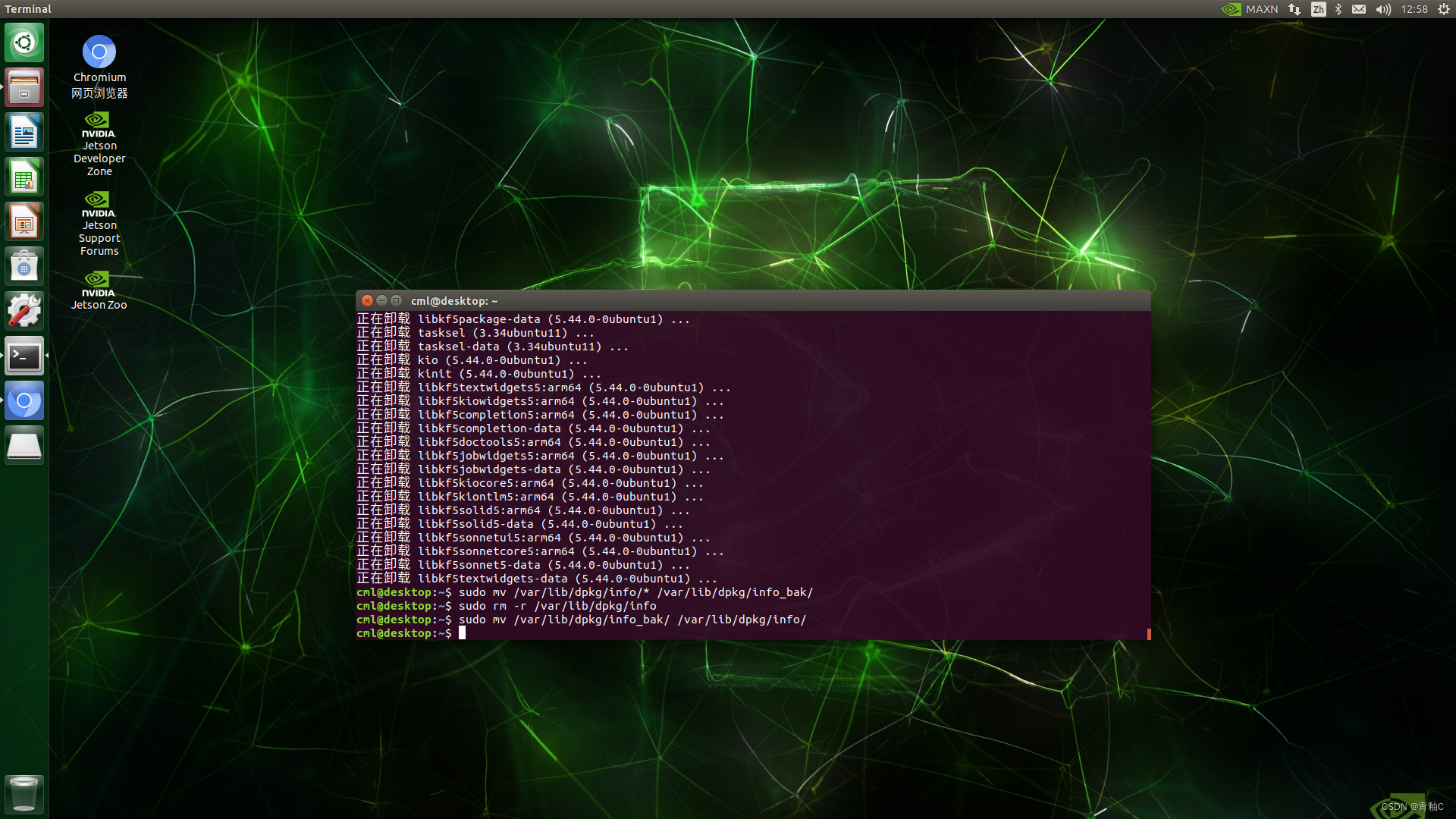Viewport: 1456px width, 819px height.
Task: Close the cml@desktop terminal window
Action: click(368, 301)
